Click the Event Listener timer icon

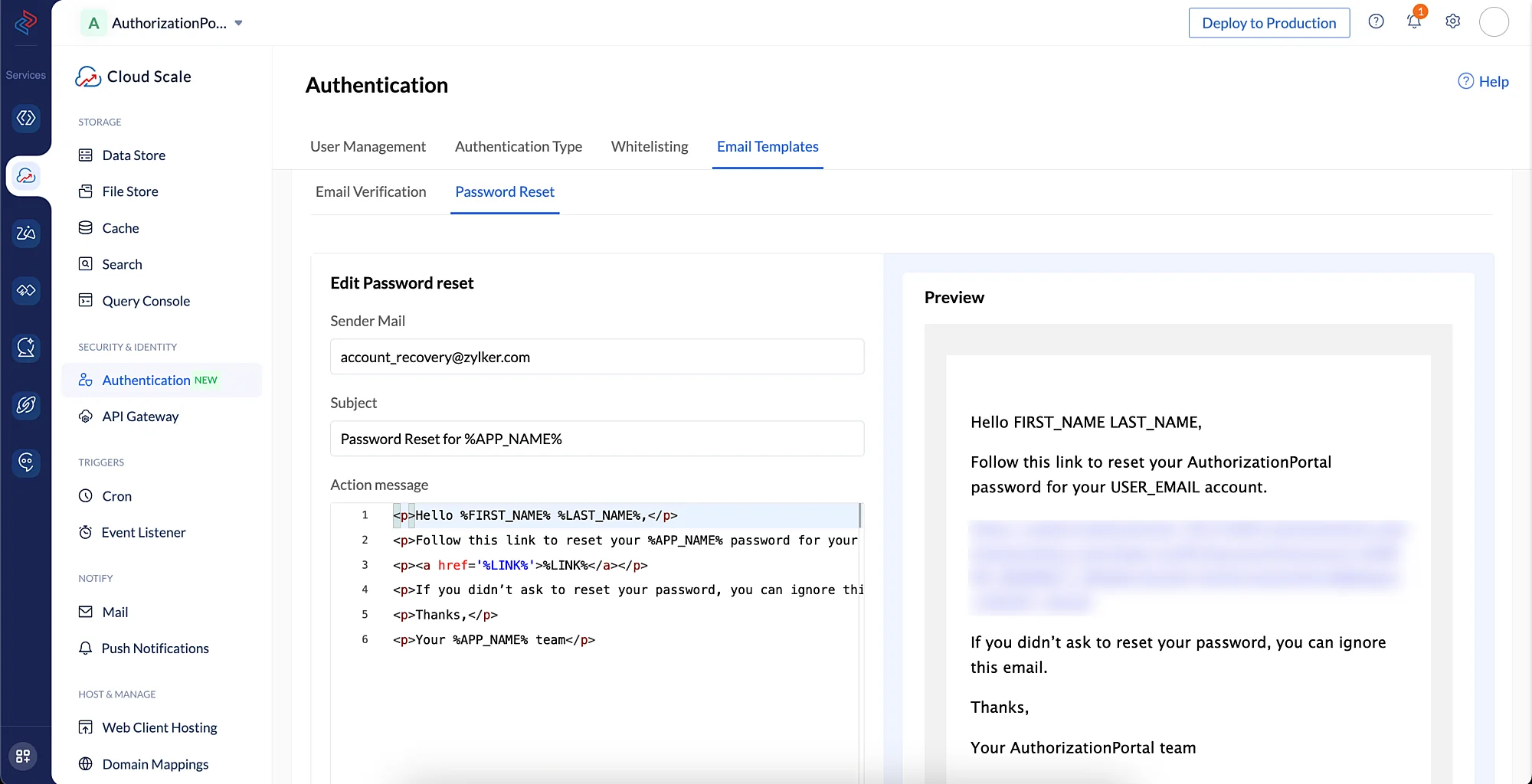86,532
